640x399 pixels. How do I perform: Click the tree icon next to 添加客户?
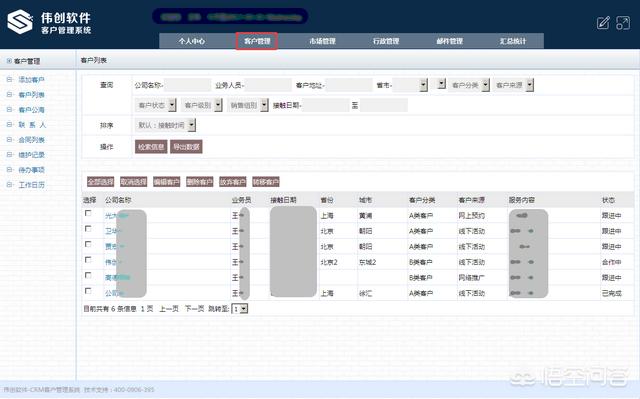[x=9, y=80]
